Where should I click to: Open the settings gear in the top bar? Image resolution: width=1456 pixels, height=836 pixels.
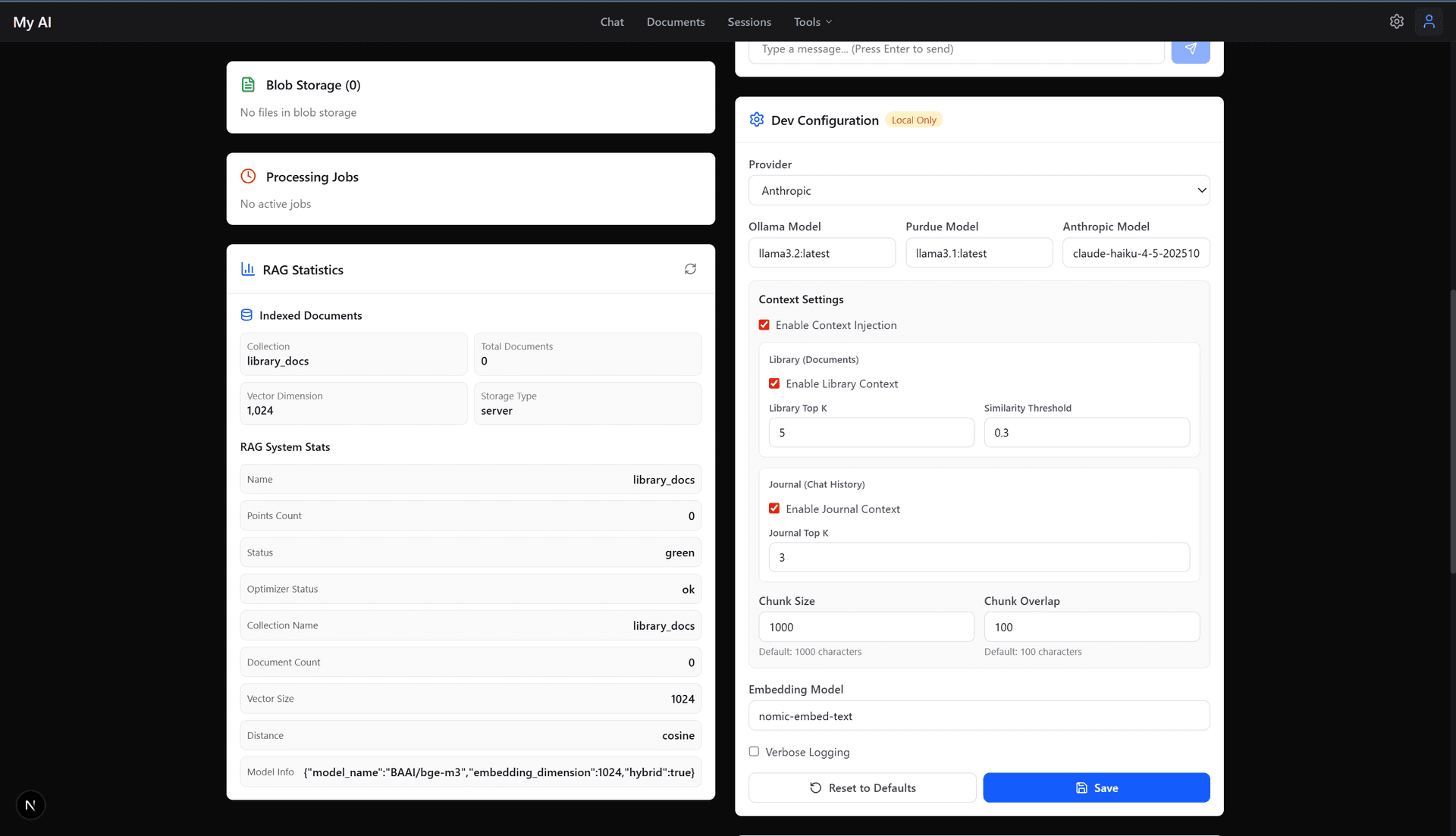[1397, 21]
